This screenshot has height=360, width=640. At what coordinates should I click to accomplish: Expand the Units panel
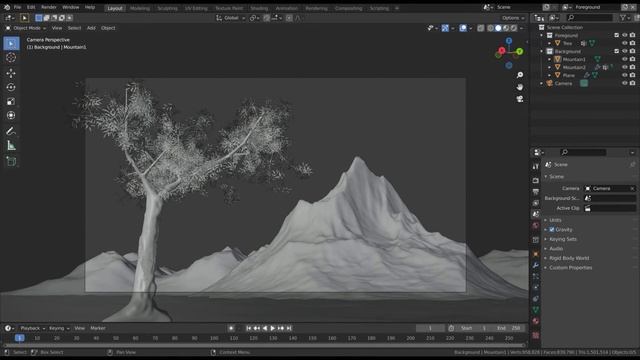(555, 220)
